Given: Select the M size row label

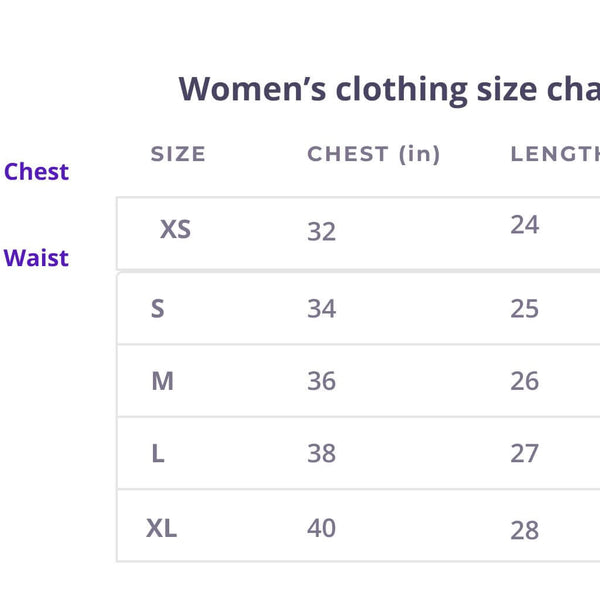Looking at the screenshot, I should pyautogui.click(x=162, y=381).
